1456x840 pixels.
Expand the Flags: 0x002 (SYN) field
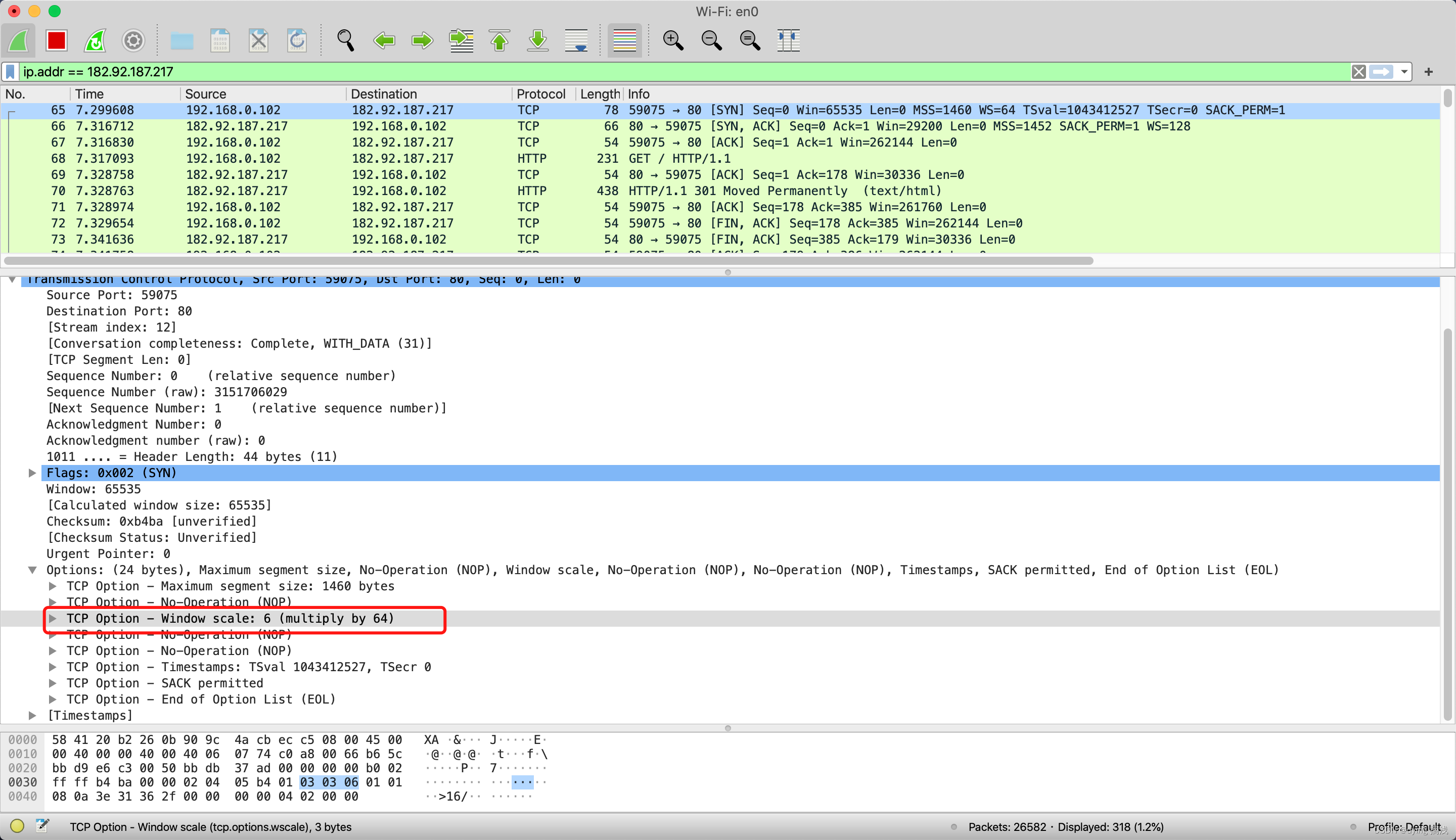[x=32, y=473]
